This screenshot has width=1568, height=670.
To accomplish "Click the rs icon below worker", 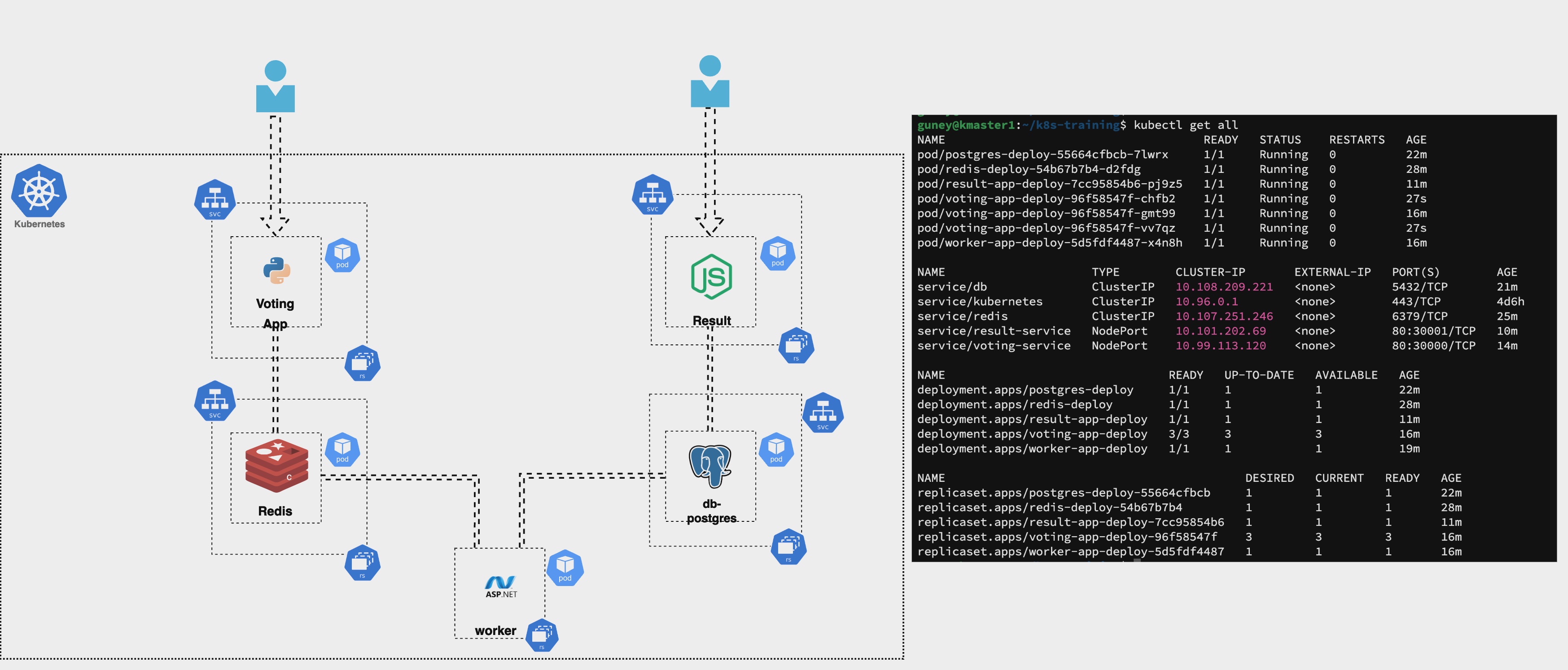I will coord(542,635).
